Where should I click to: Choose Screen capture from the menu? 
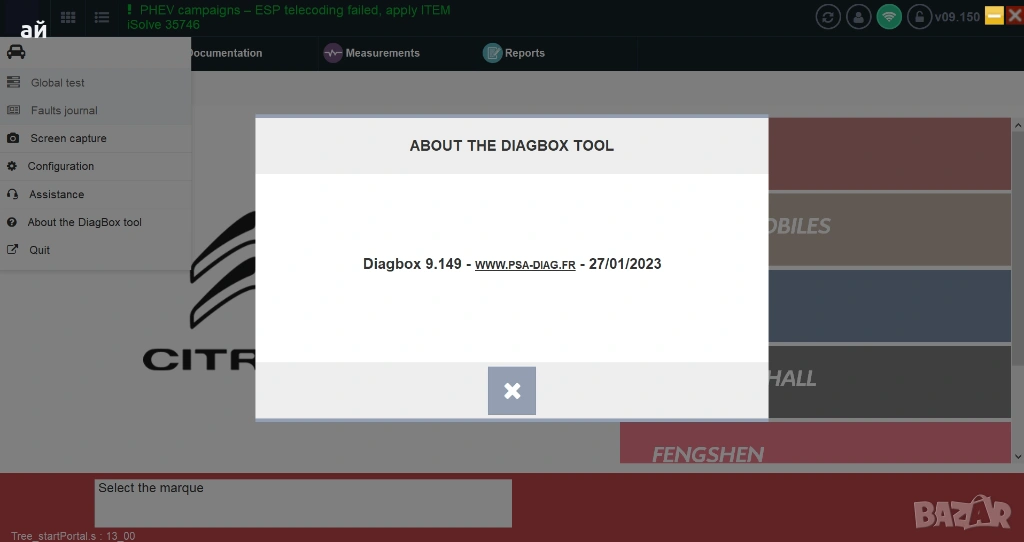click(x=68, y=139)
